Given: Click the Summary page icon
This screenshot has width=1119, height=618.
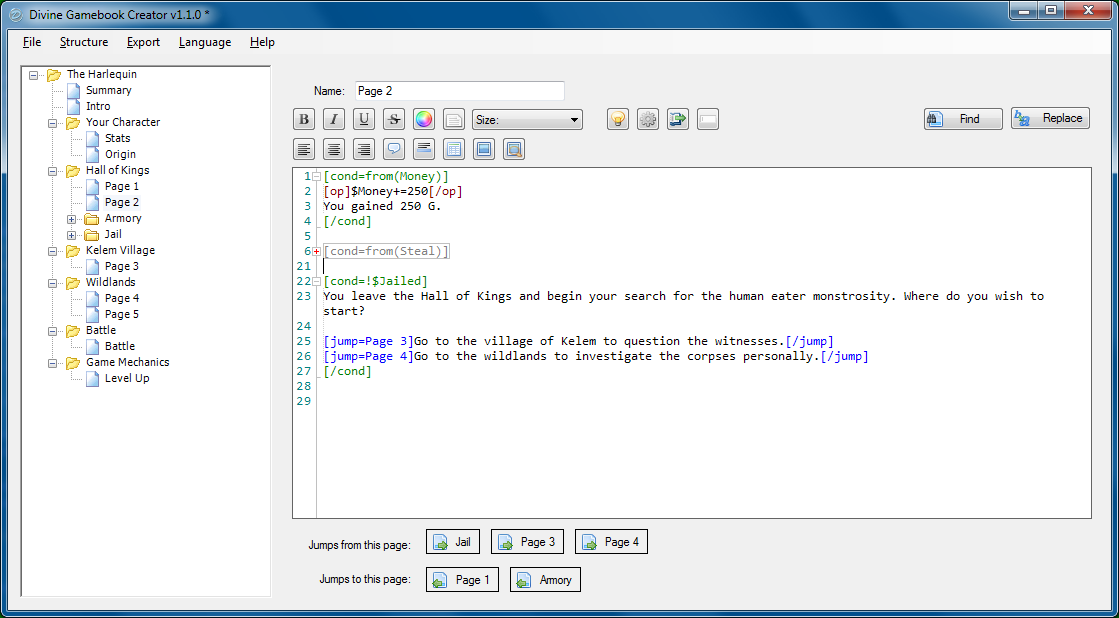Looking at the screenshot, I should [74, 90].
